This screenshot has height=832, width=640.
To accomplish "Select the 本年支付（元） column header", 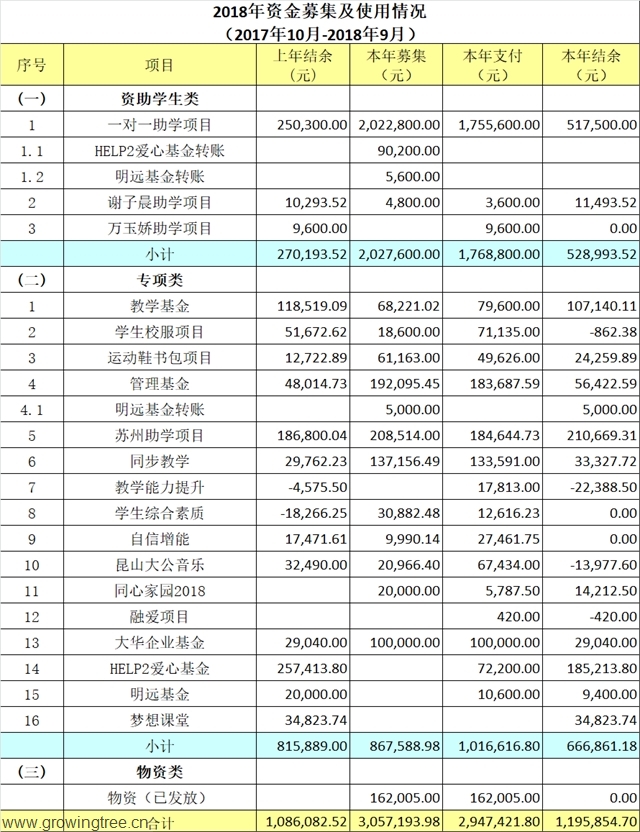I will (492, 66).
